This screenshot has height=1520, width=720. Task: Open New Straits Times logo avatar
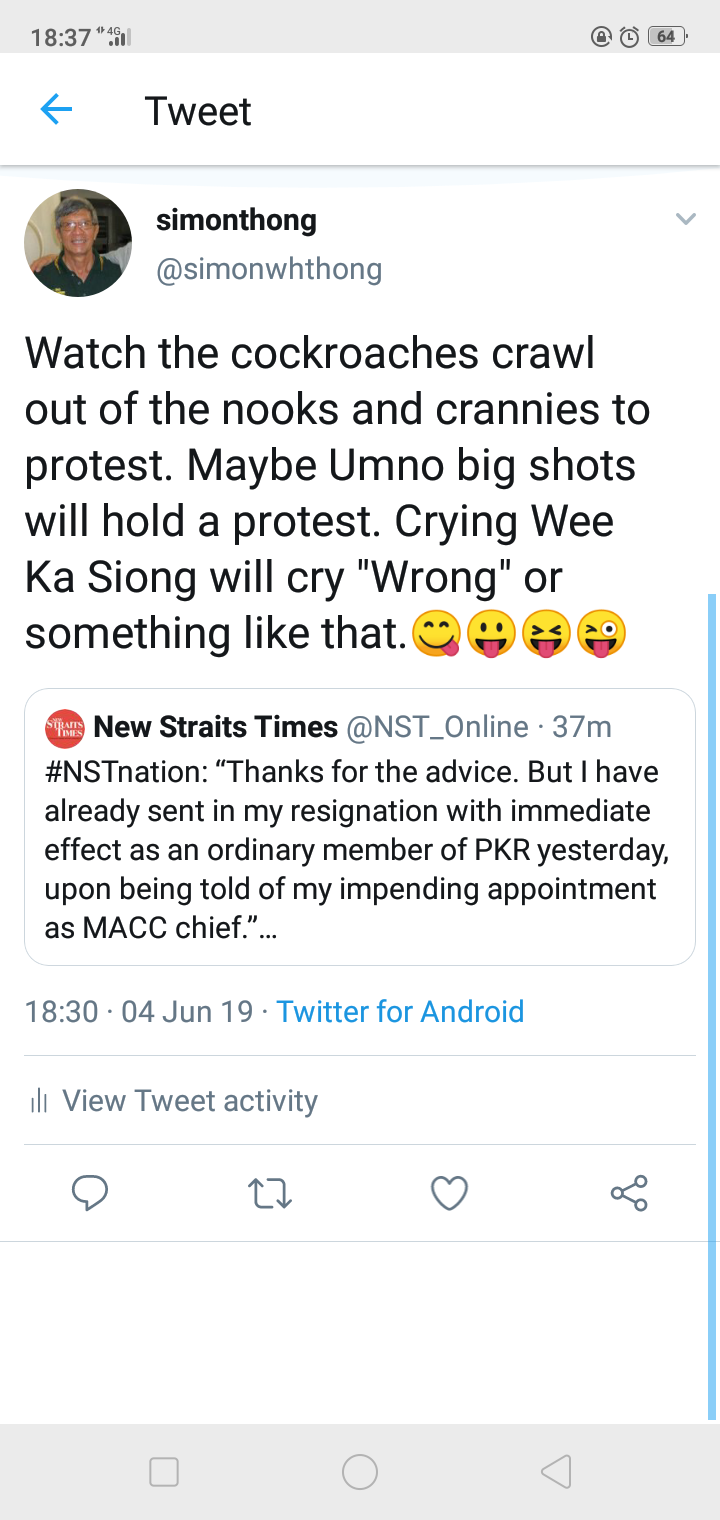tap(65, 728)
